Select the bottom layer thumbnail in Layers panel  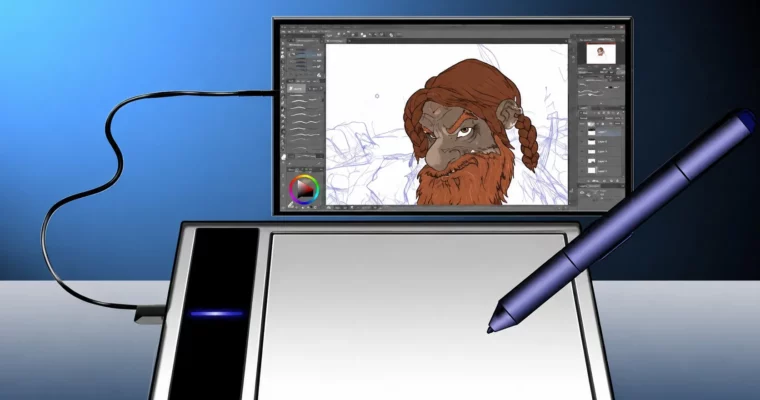coord(591,170)
